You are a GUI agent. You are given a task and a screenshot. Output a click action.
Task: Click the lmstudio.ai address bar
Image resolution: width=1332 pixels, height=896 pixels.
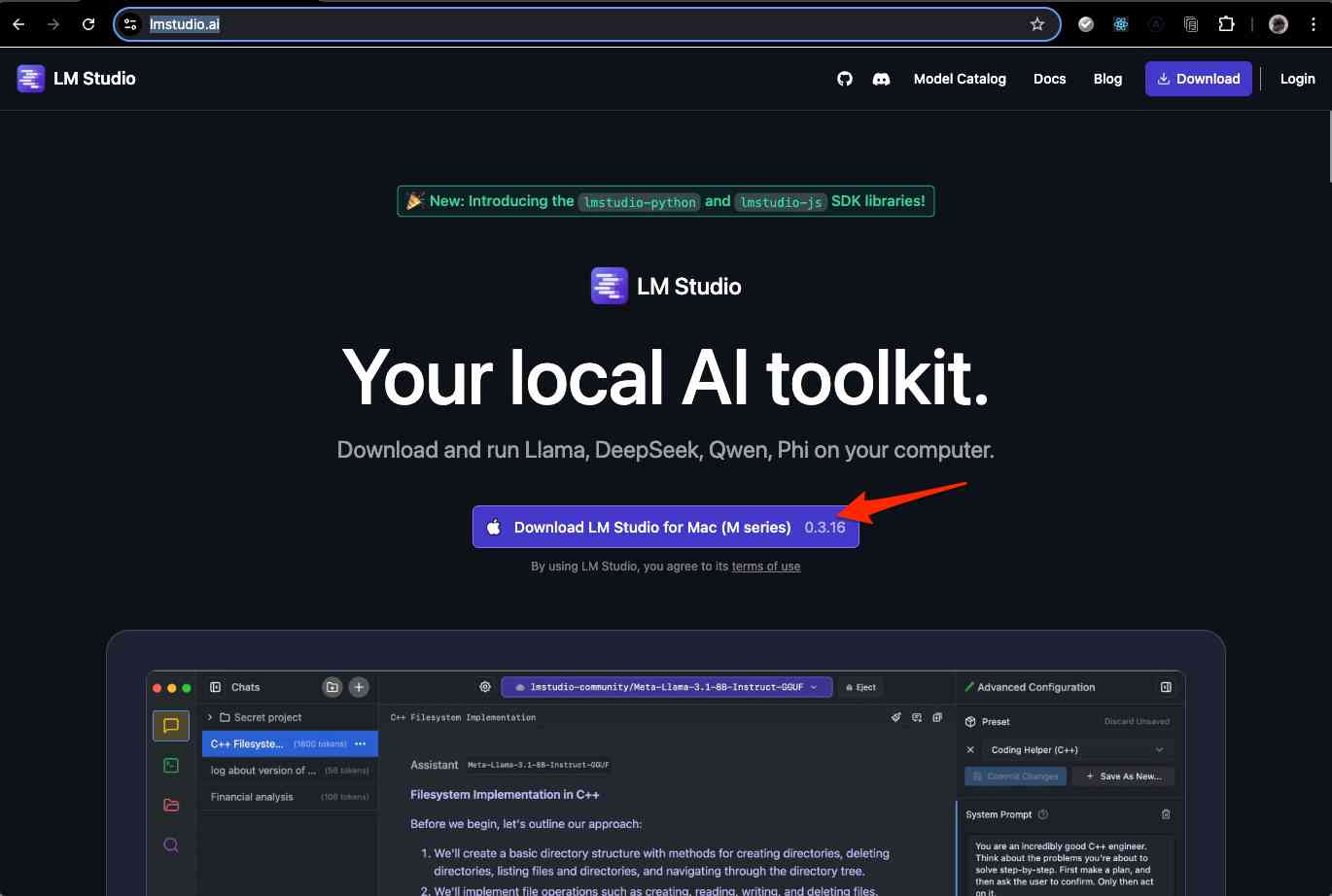point(583,24)
